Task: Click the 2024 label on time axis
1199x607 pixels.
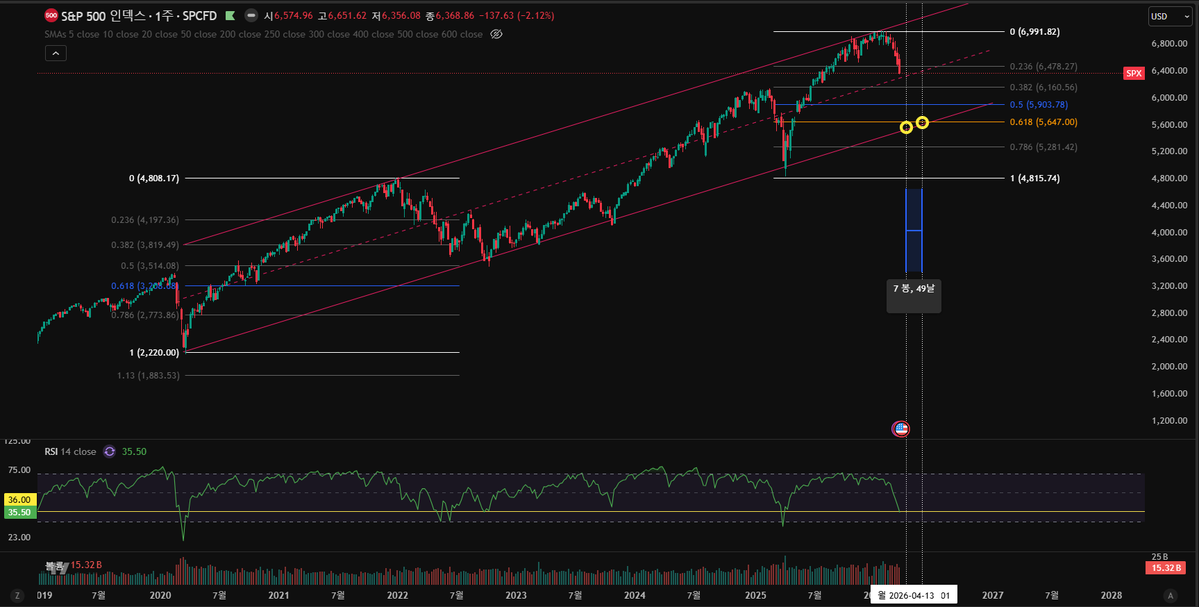Action: 635,595
